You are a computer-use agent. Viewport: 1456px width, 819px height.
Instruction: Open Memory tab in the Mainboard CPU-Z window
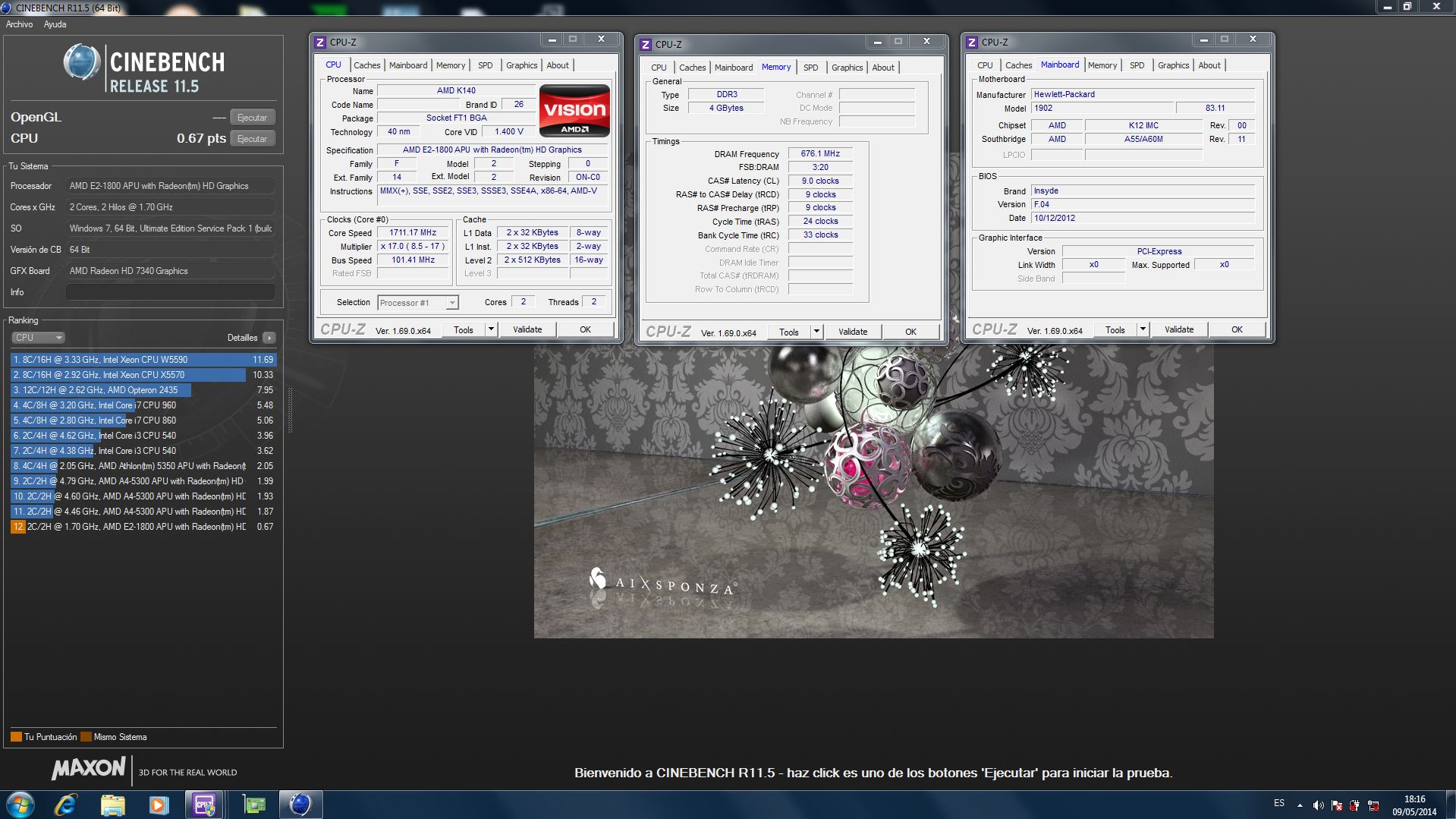[x=1102, y=65]
